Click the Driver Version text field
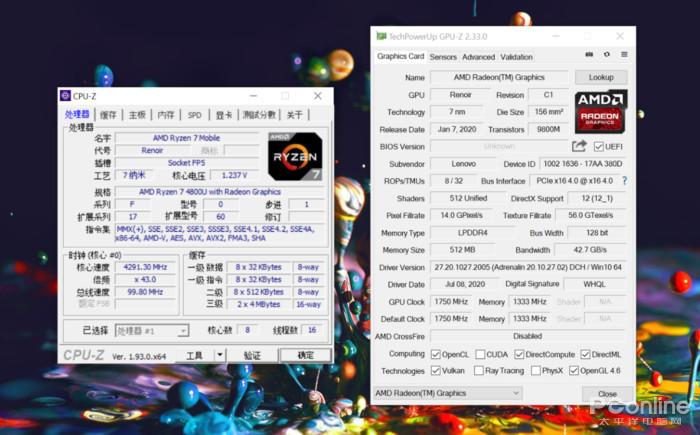Screen dimensions: 700x435 (x=528, y=267)
